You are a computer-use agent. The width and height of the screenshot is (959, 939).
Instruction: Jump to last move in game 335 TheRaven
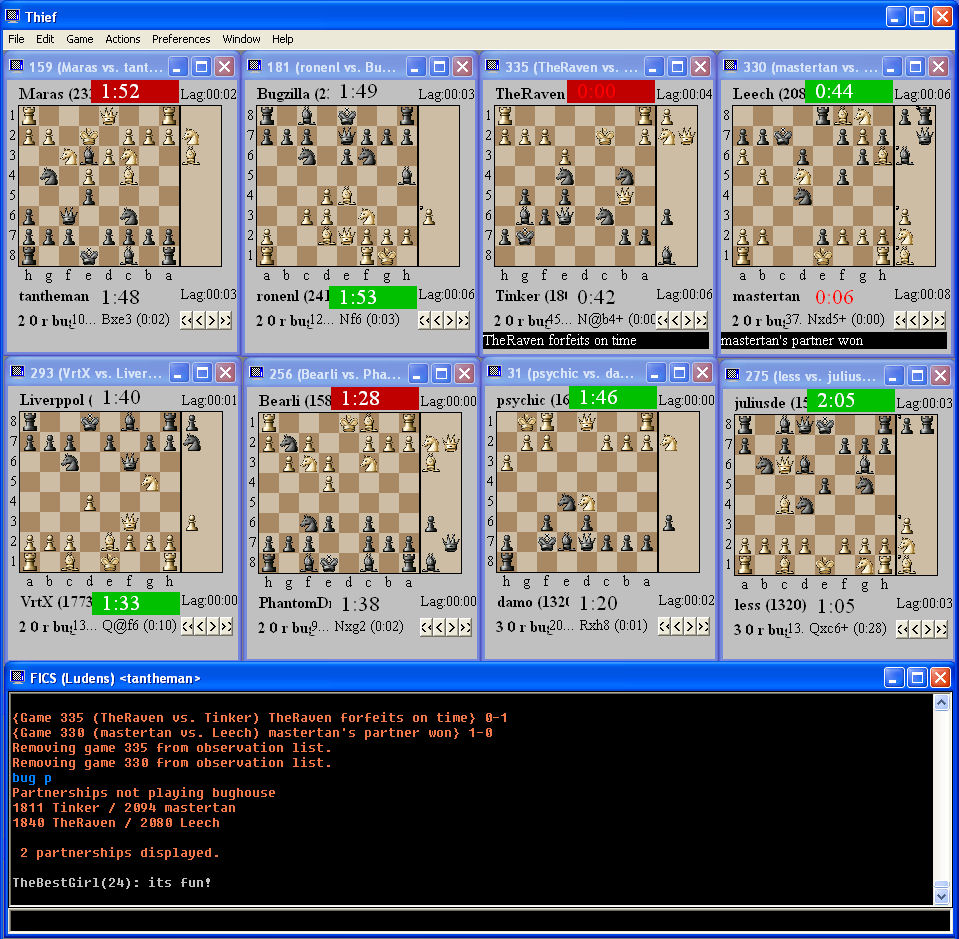(701, 320)
